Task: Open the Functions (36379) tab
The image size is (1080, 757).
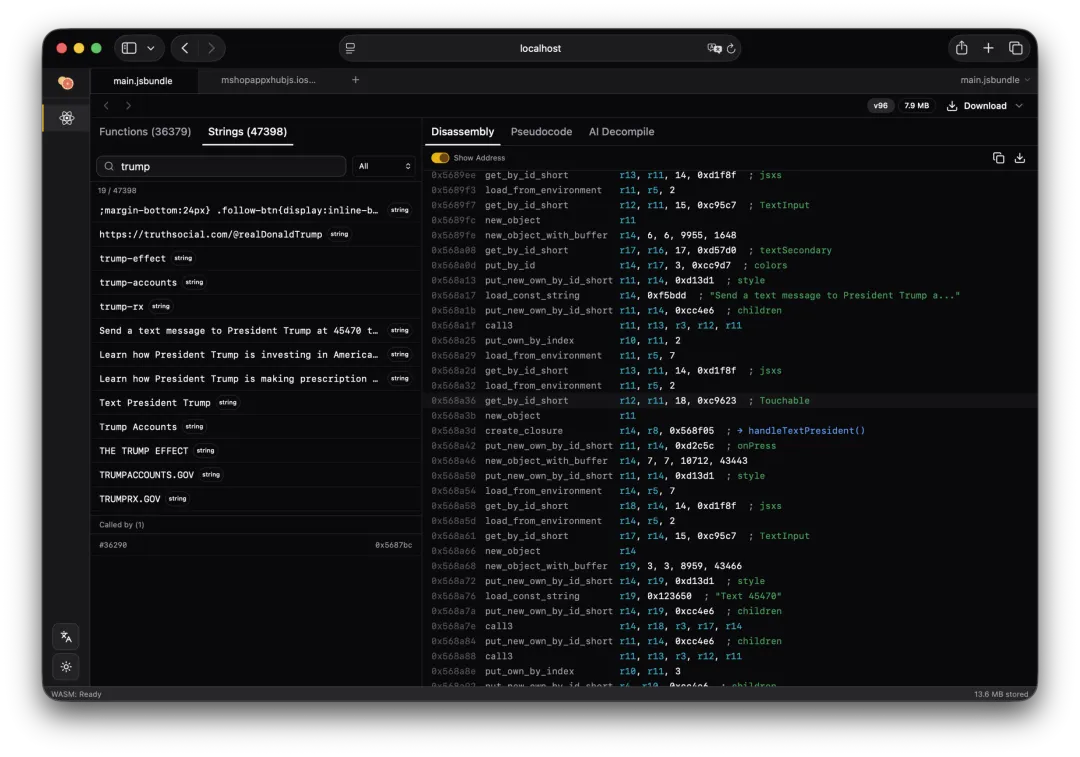Action: pos(145,132)
